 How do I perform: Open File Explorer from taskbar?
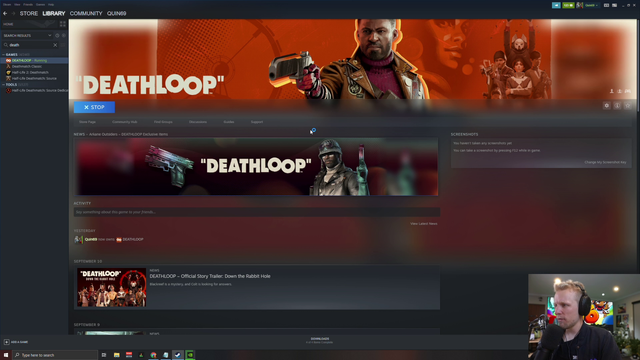pos(116,355)
